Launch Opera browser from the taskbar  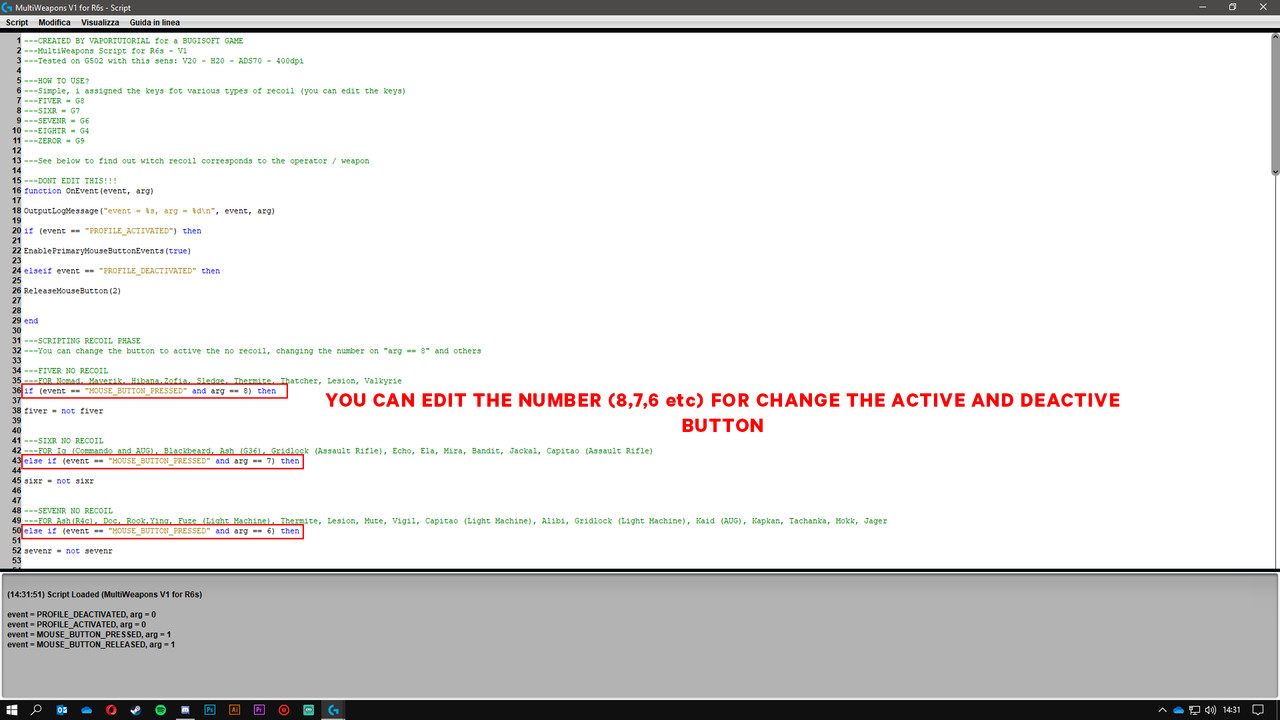pyautogui.click(x=111, y=710)
